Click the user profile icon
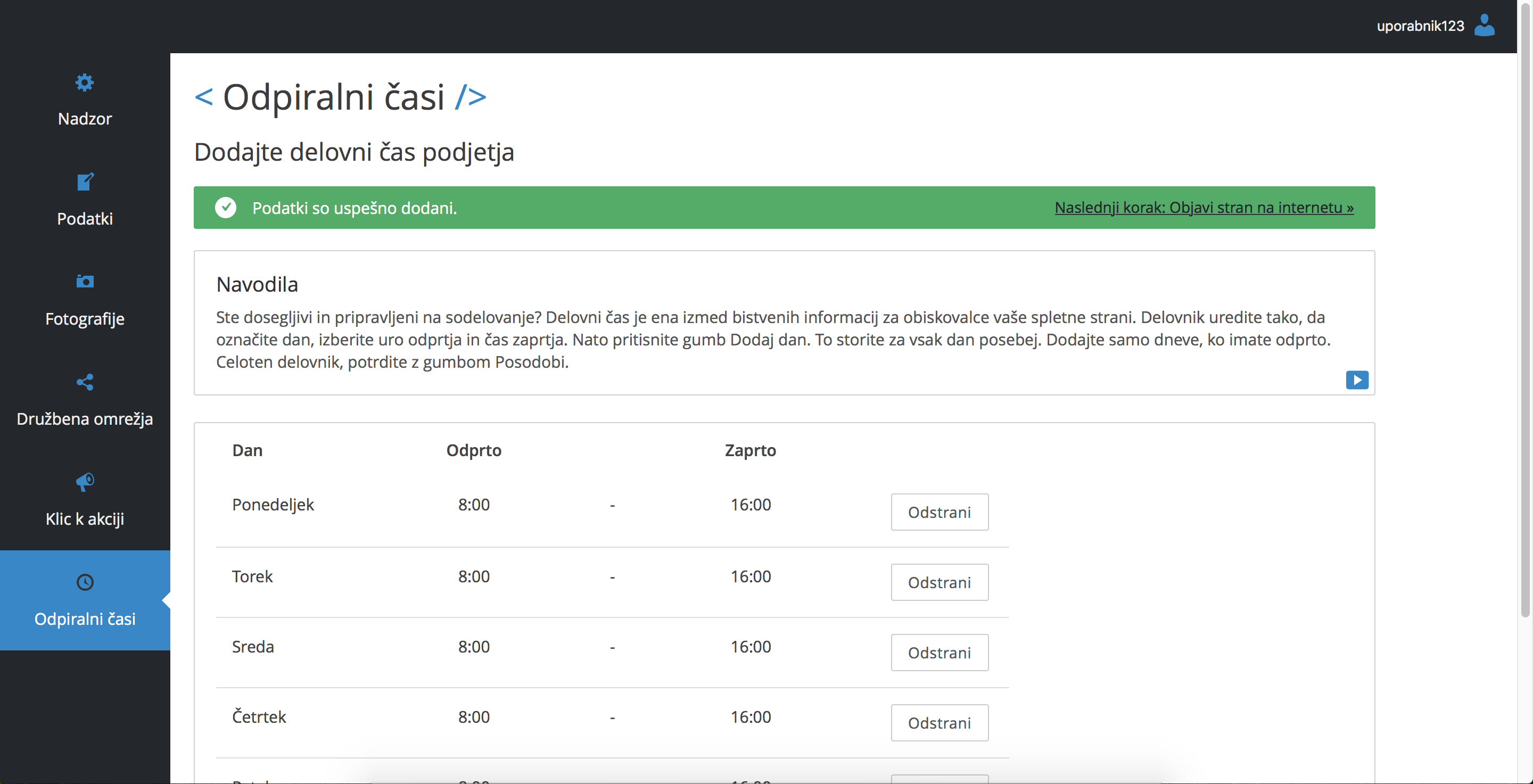 (x=1484, y=26)
